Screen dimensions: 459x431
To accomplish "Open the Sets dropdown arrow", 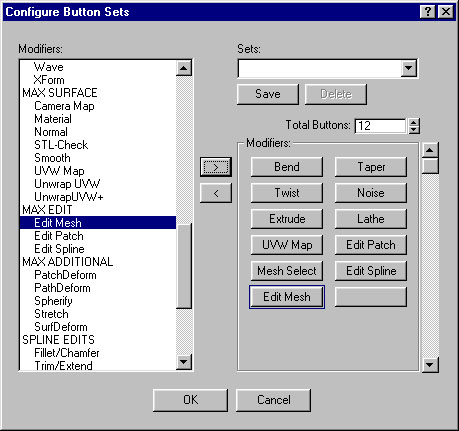I will coord(409,69).
